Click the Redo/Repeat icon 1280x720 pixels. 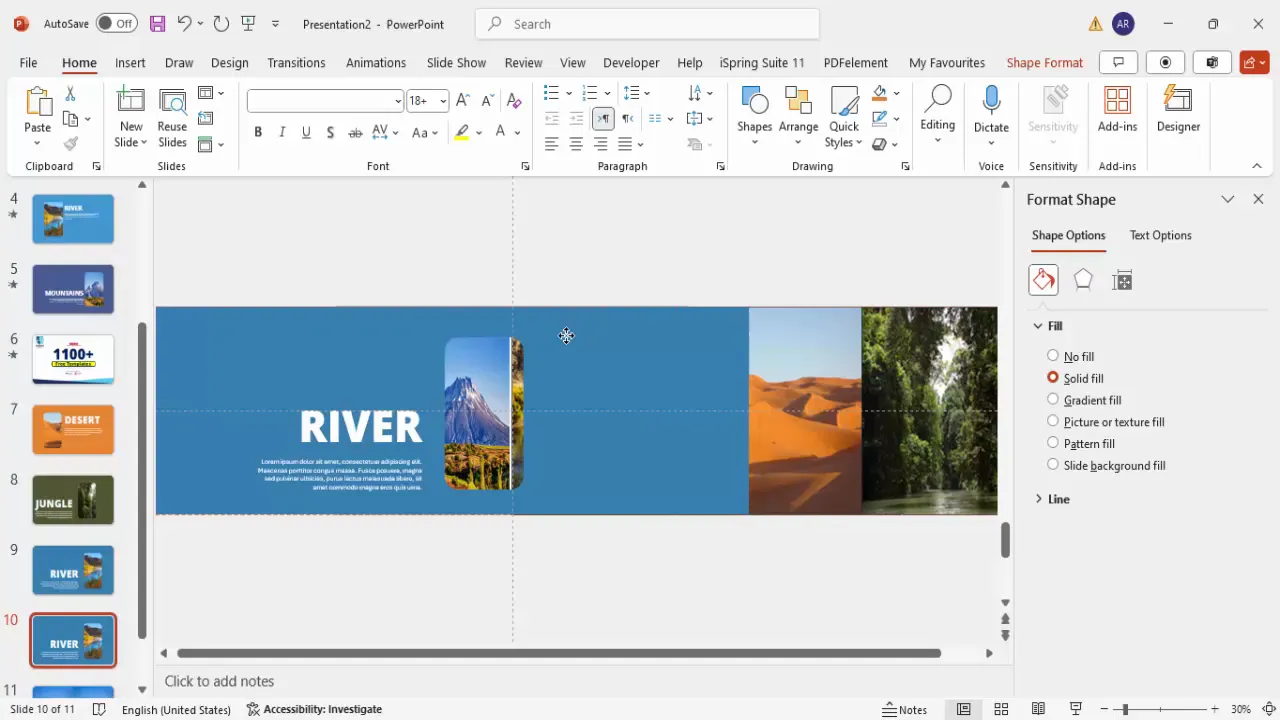[x=221, y=23]
